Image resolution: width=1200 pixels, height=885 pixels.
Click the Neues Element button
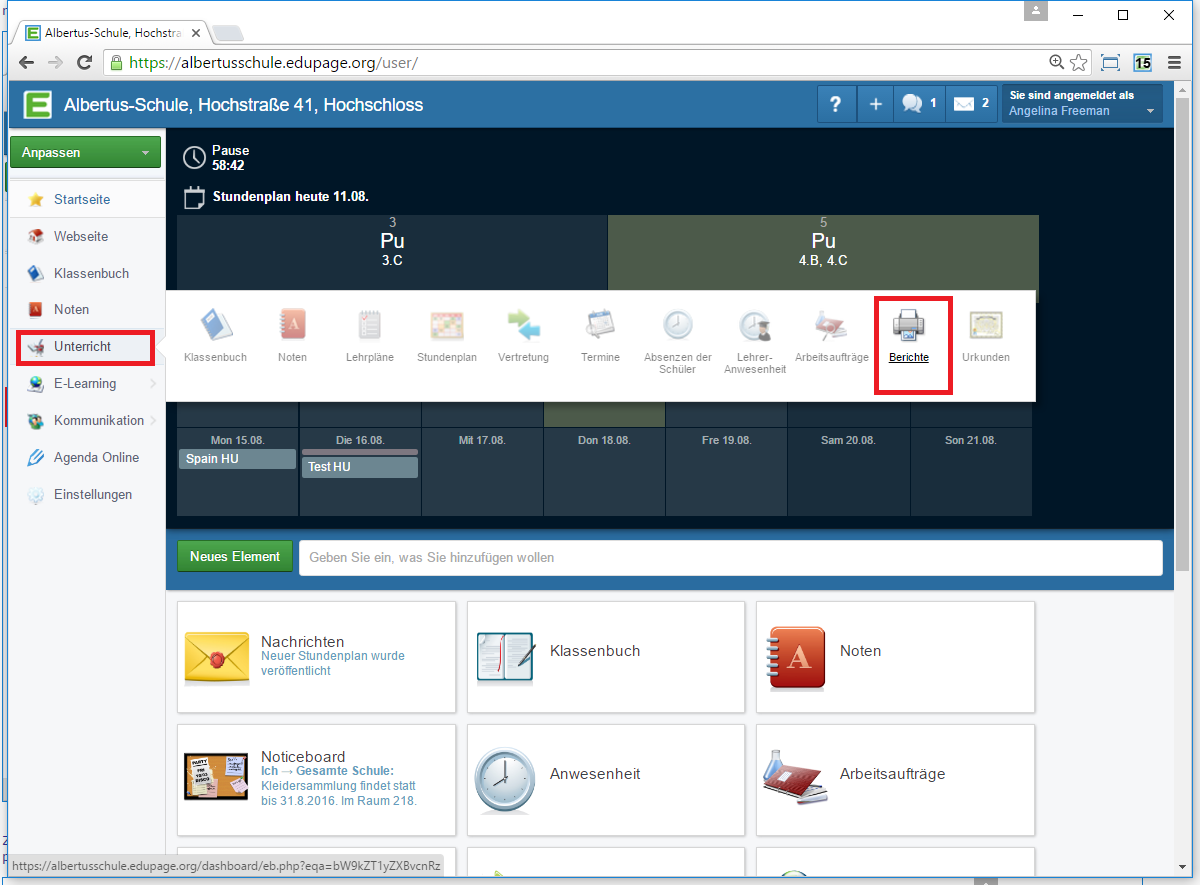click(x=235, y=556)
